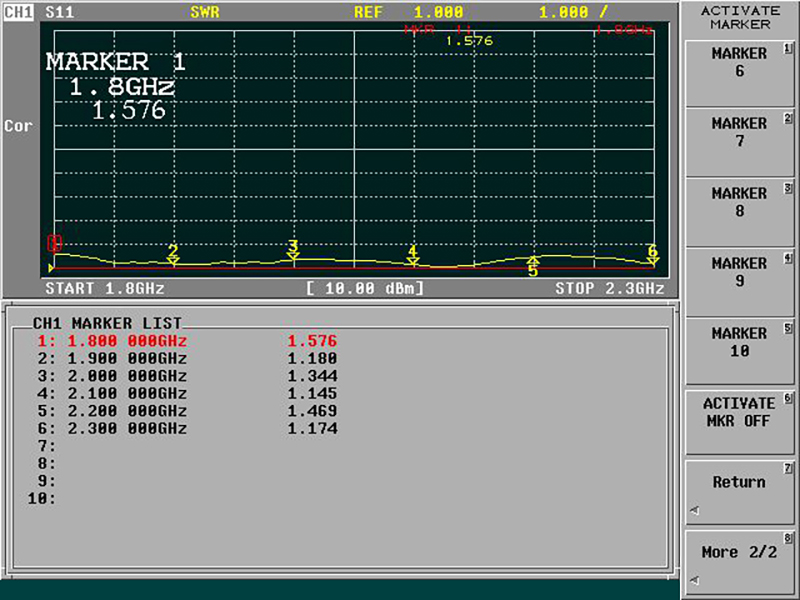Select the 1.800 GHz marker list row
Image resolution: width=800 pixels, height=600 pixels.
(186, 341)
